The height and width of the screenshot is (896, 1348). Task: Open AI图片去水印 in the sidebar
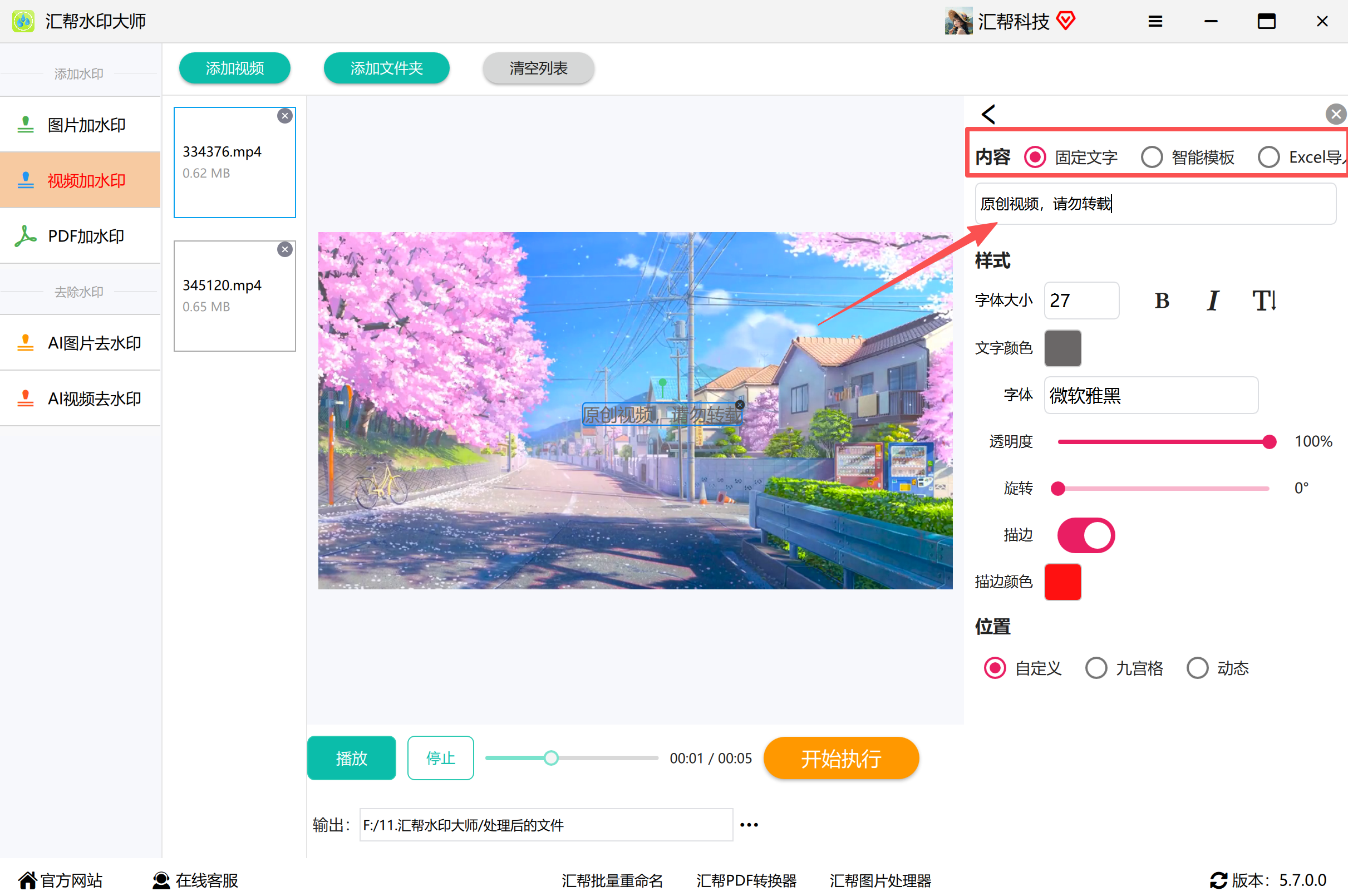(80, 343)
